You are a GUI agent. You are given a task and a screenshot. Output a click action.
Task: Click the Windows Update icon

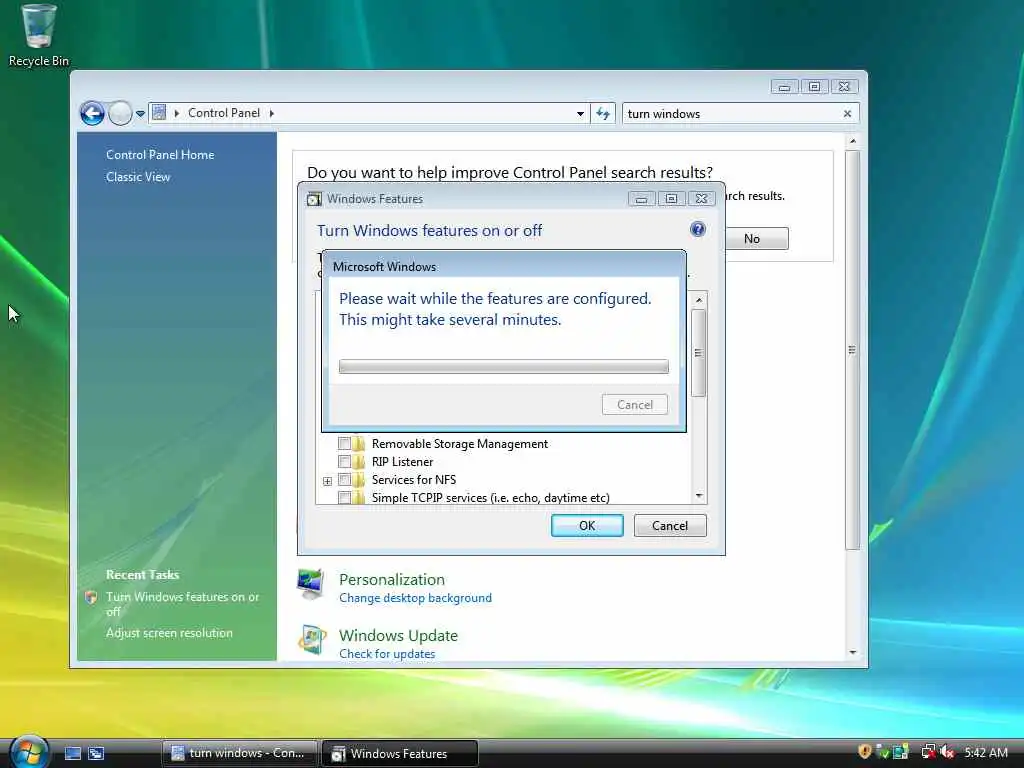[312, 640]
